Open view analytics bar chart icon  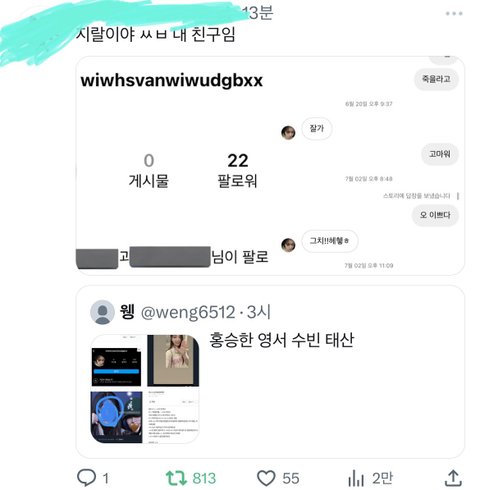pyautogui.click(x=356, y=478)
